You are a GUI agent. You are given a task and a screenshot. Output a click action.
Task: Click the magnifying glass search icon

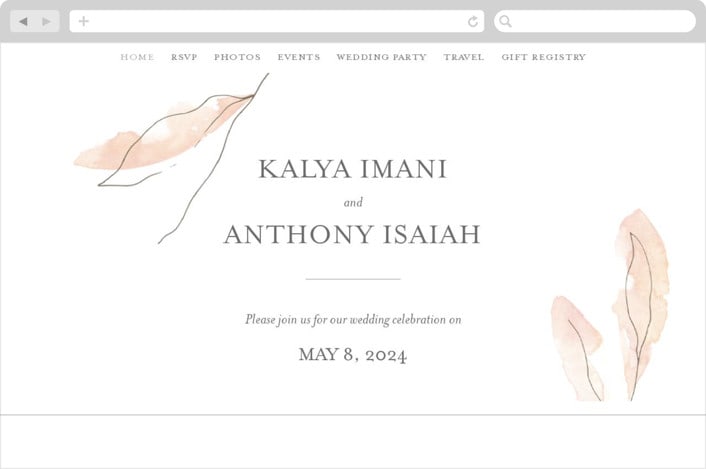click(505, 21)
